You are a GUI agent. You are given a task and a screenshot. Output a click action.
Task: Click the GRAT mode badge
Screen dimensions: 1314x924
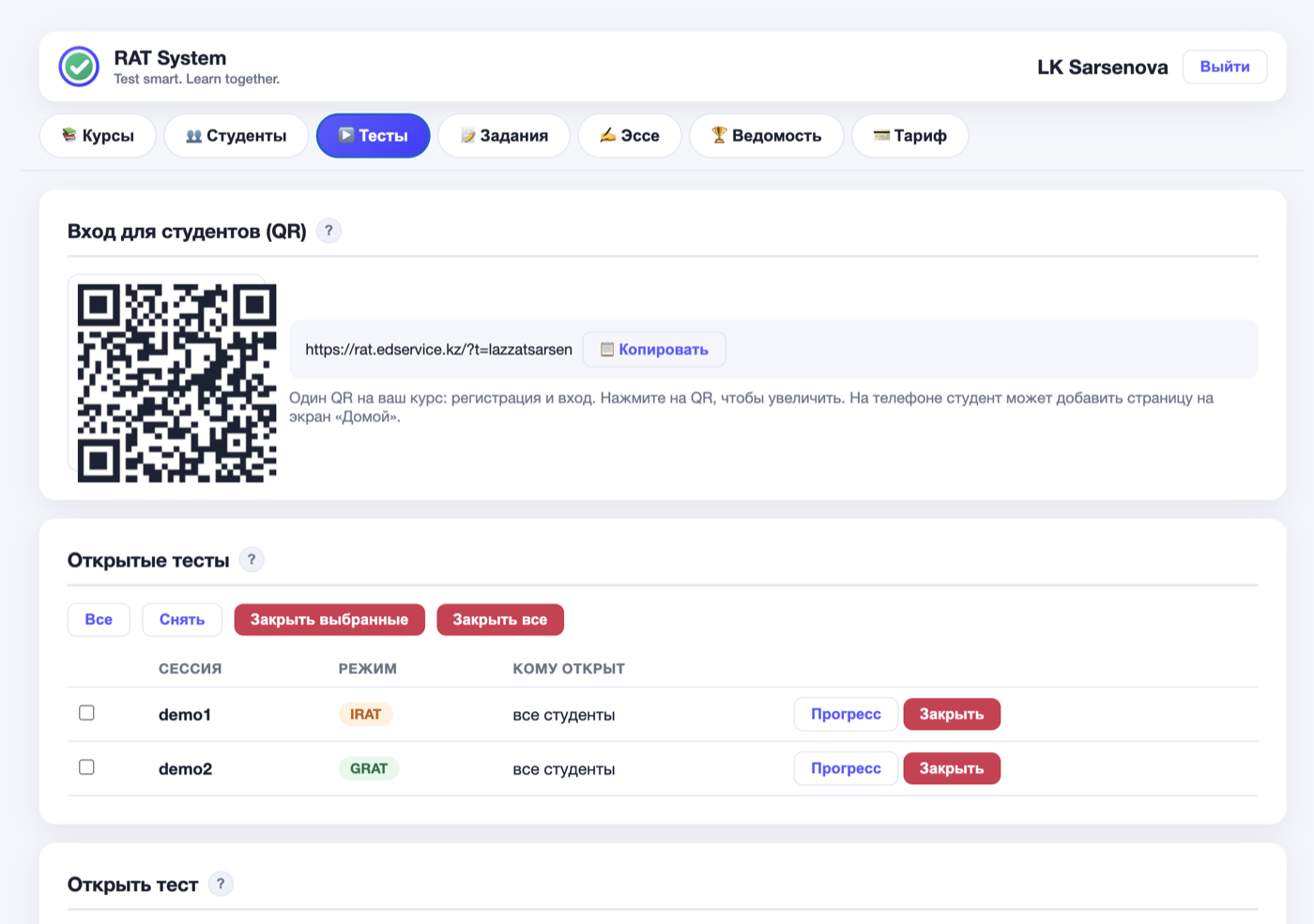369,768
